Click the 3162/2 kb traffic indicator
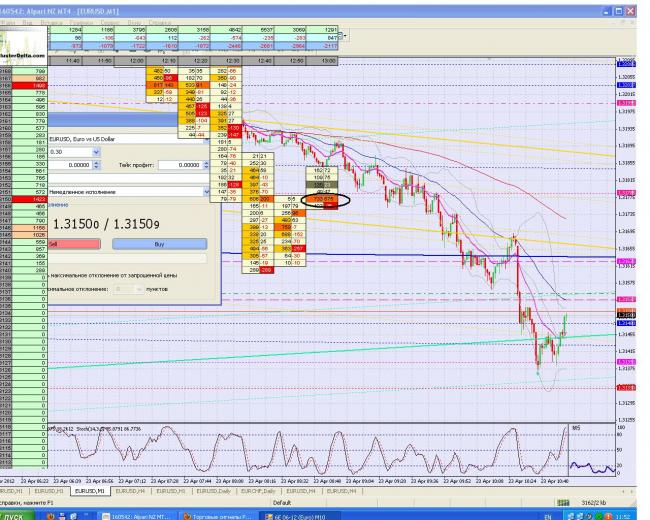The height and width of the screenshot is (520, 650). pos(594,503)
